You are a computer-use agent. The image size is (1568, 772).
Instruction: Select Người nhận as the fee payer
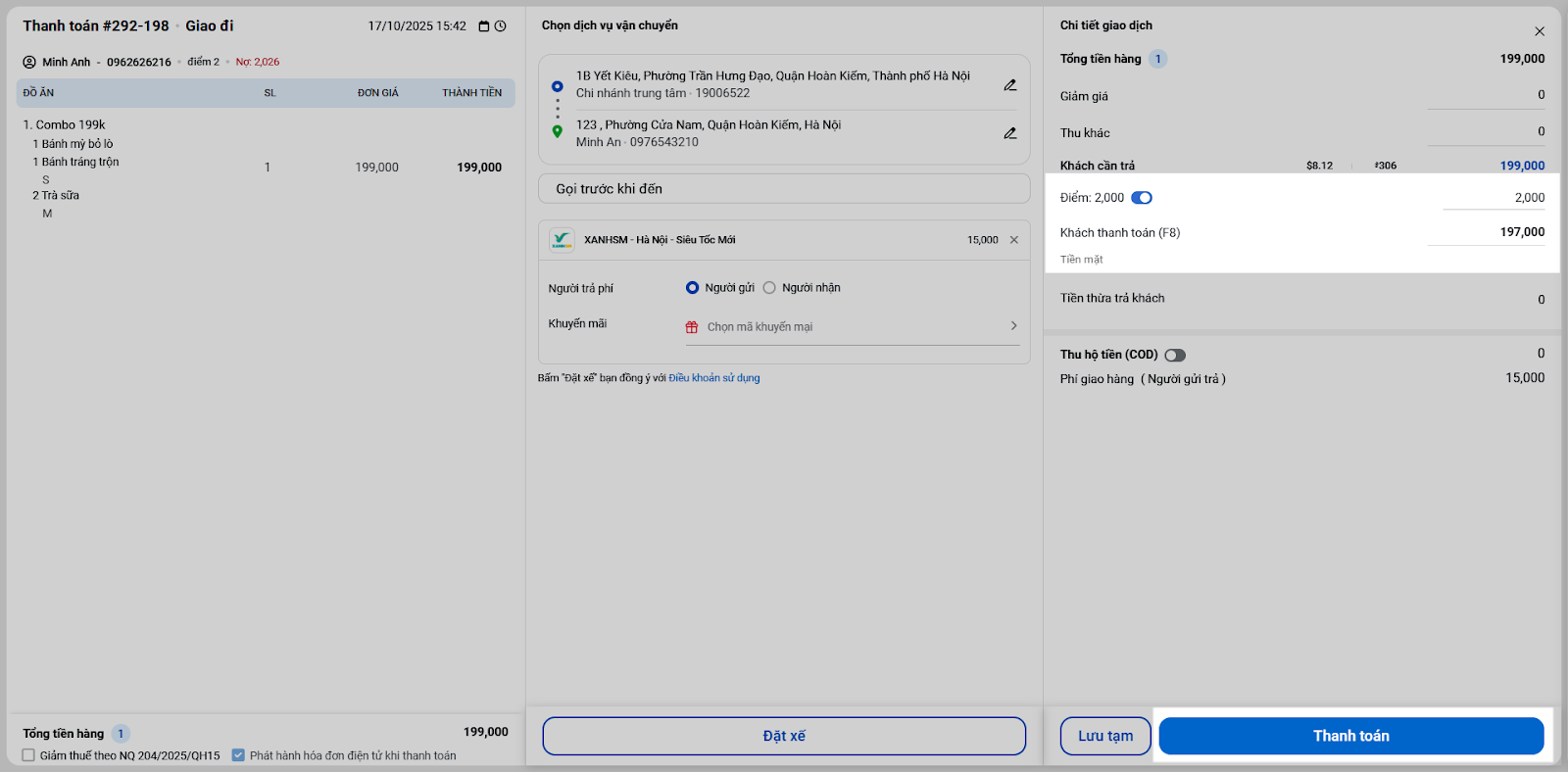point(770,288)
